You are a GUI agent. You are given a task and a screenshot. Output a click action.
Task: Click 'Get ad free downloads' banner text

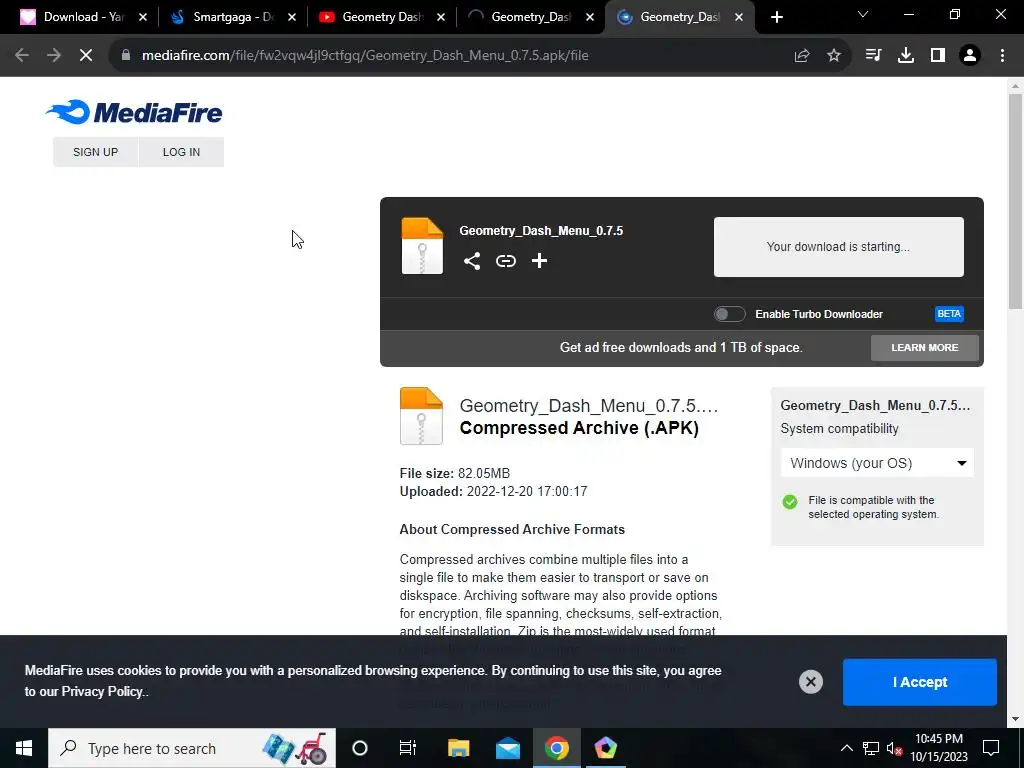pyautogui.click(x=681, y=347)
